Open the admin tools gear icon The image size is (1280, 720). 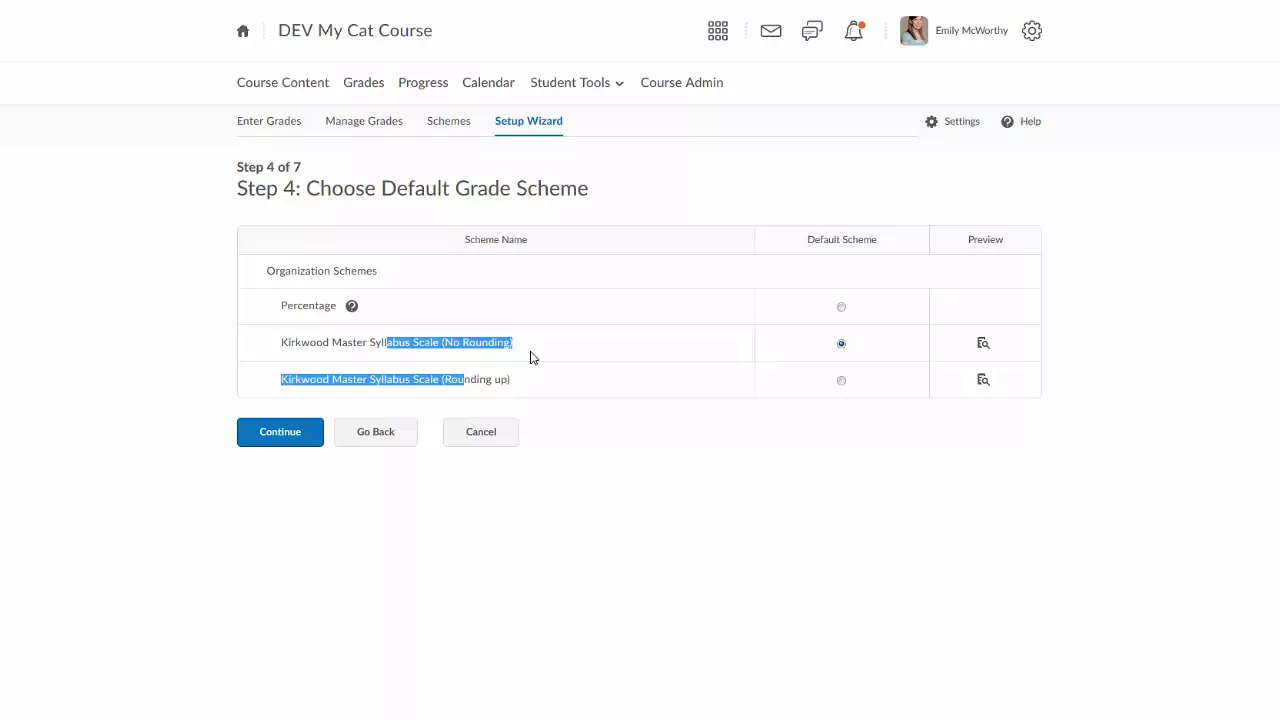(x=1032, y=31)
